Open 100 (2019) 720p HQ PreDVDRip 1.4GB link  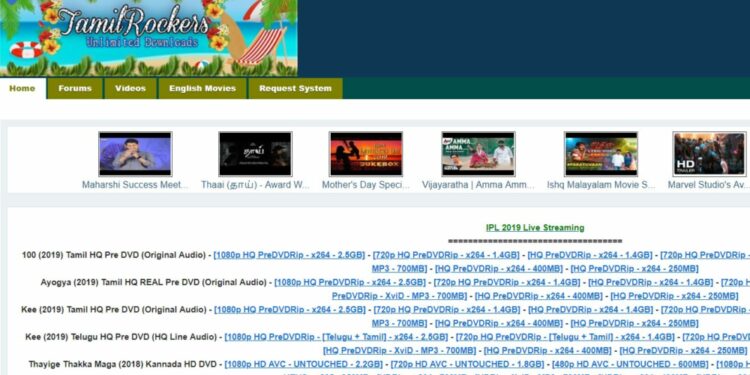point(446,255)
